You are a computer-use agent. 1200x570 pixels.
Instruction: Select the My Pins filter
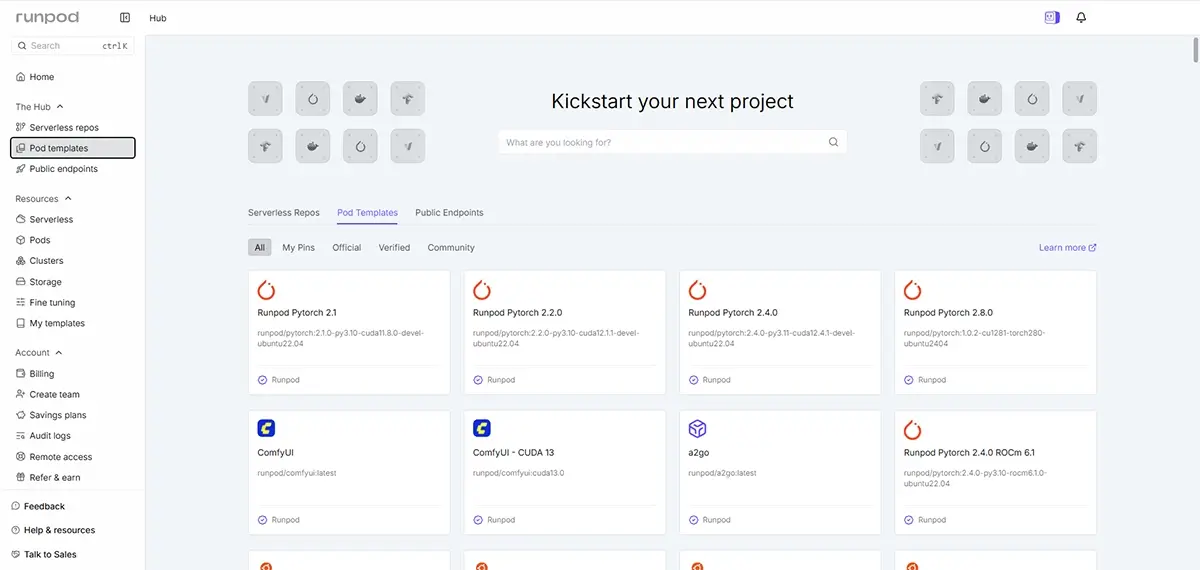(298, 248)
